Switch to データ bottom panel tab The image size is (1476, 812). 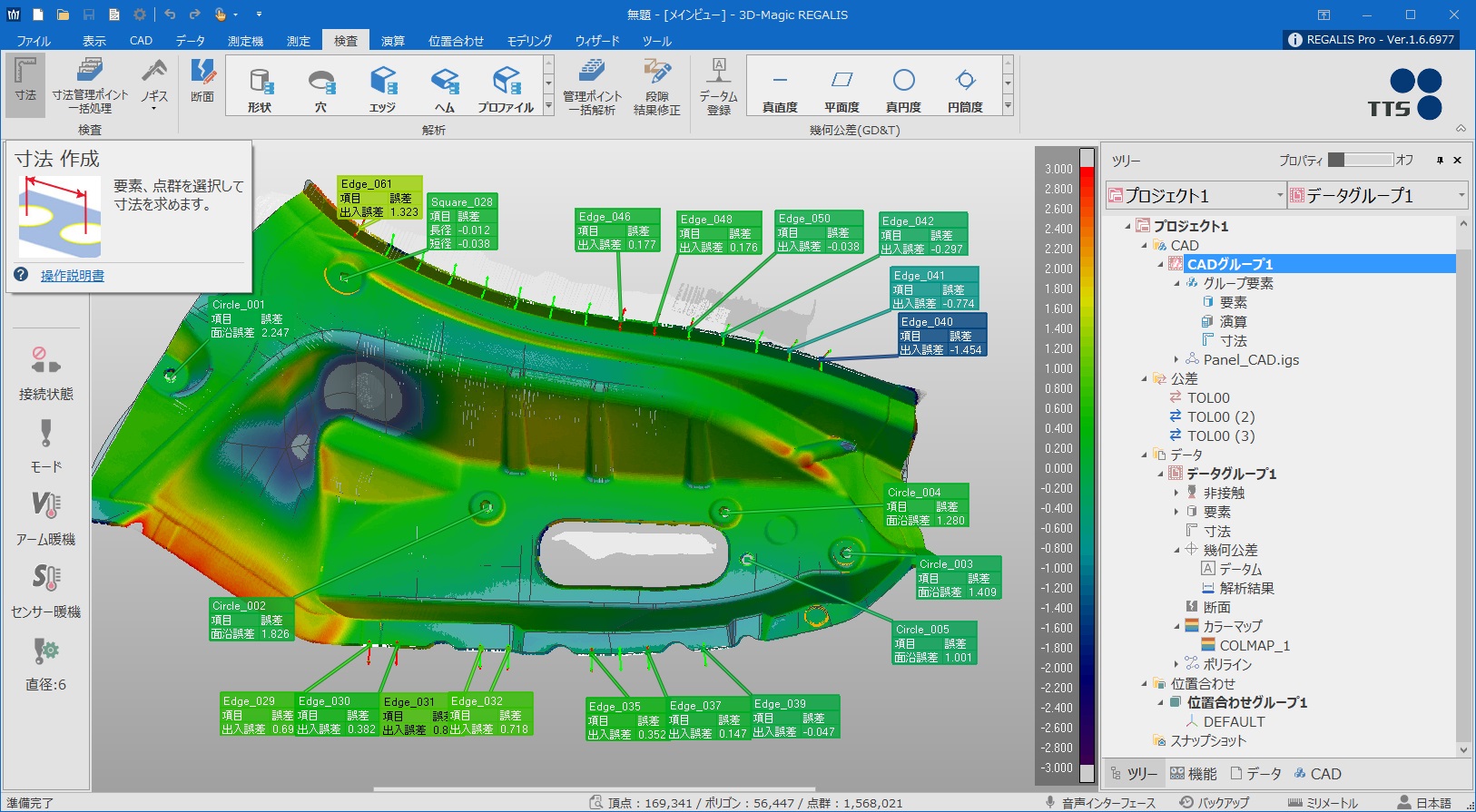coord(1255,774)
